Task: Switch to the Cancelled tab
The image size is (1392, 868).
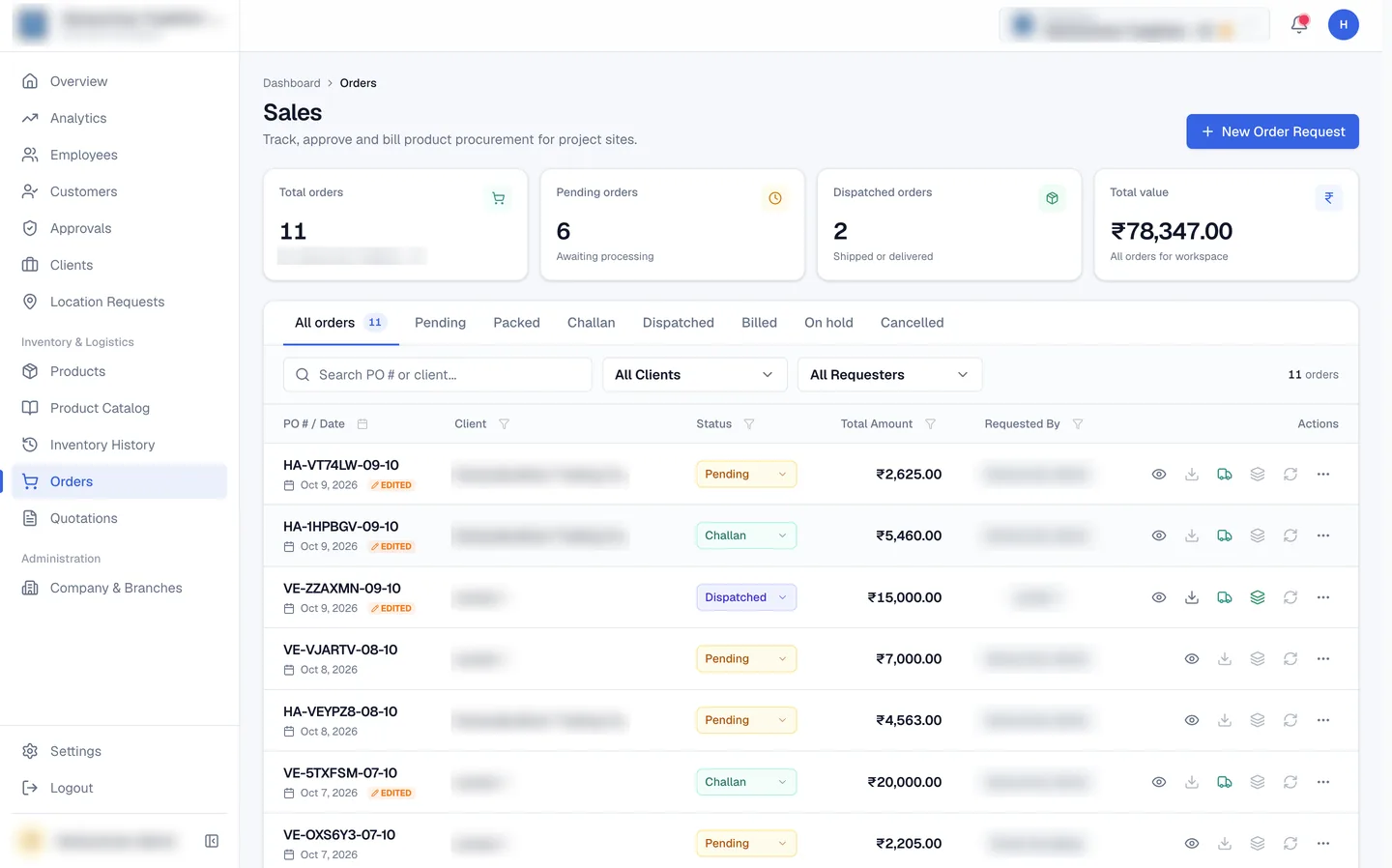Action: click(x=912, y=323)
